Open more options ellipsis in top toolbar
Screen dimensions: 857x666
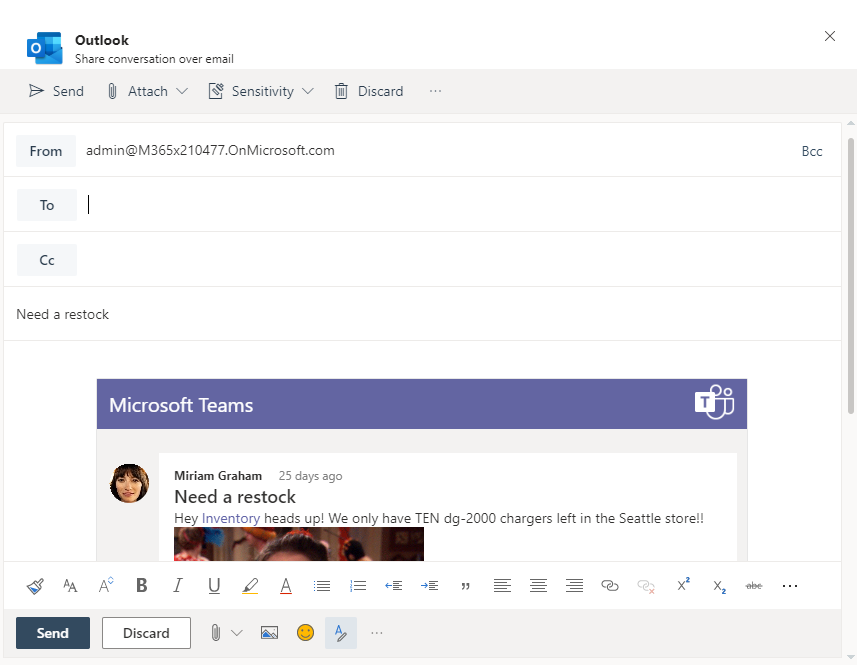point(435,91)
